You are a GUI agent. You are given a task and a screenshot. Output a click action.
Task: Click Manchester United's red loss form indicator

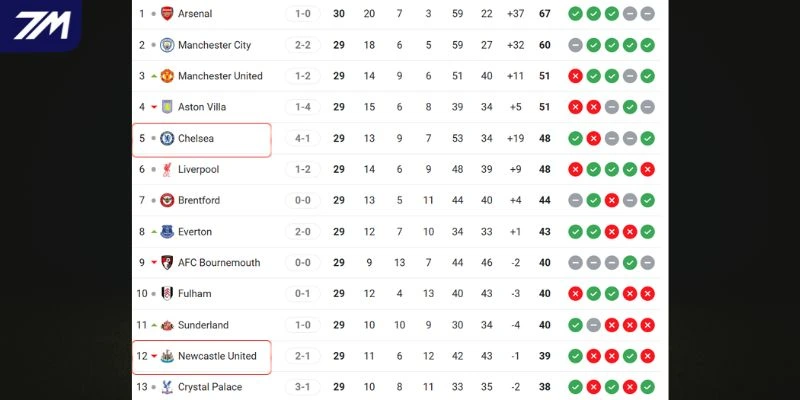coord(575,76)
